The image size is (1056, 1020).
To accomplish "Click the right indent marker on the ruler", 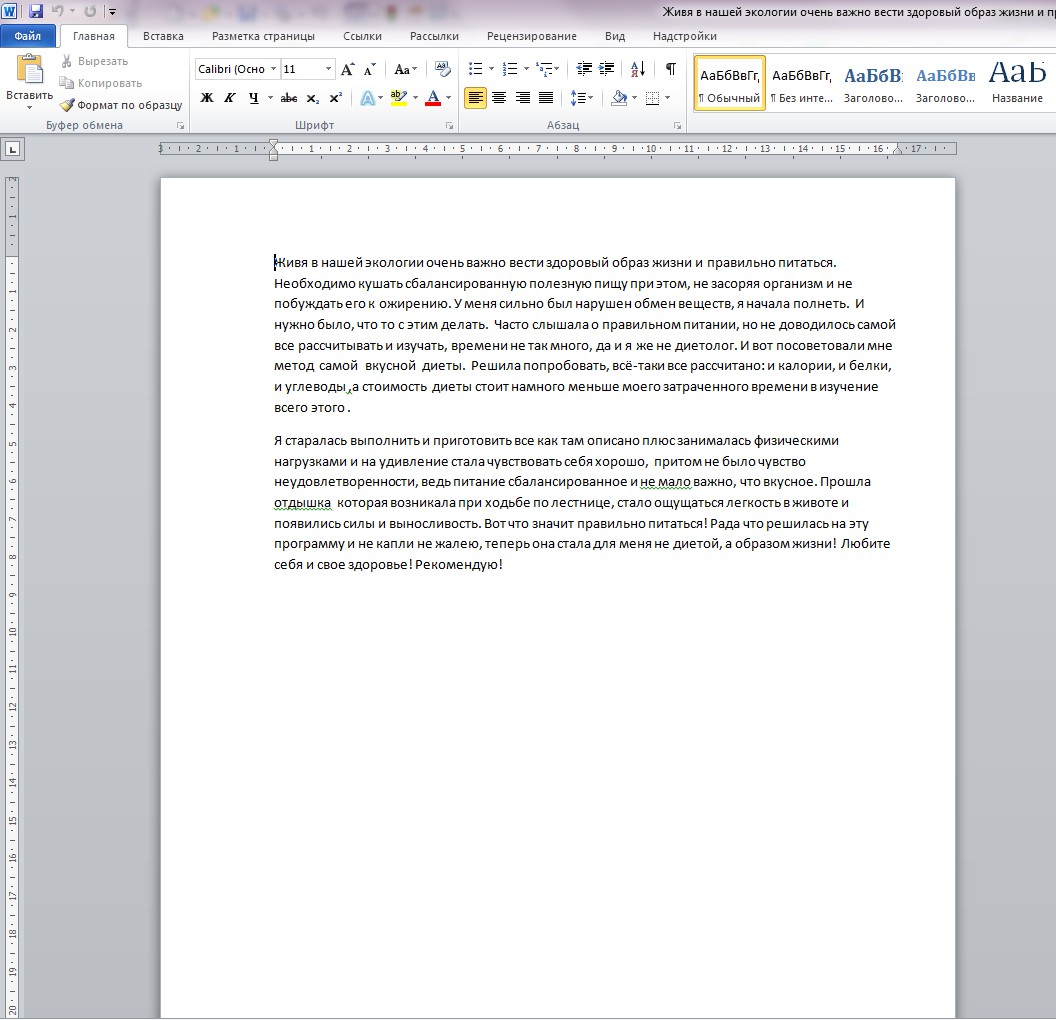I will pyautogui.click(x=897, y=150).
